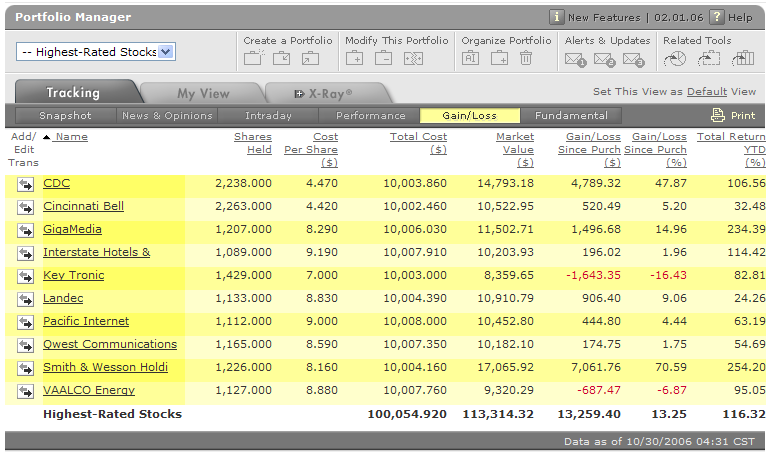Click the Help question mark button
This screenshot has height=458, width=772.
716,17
